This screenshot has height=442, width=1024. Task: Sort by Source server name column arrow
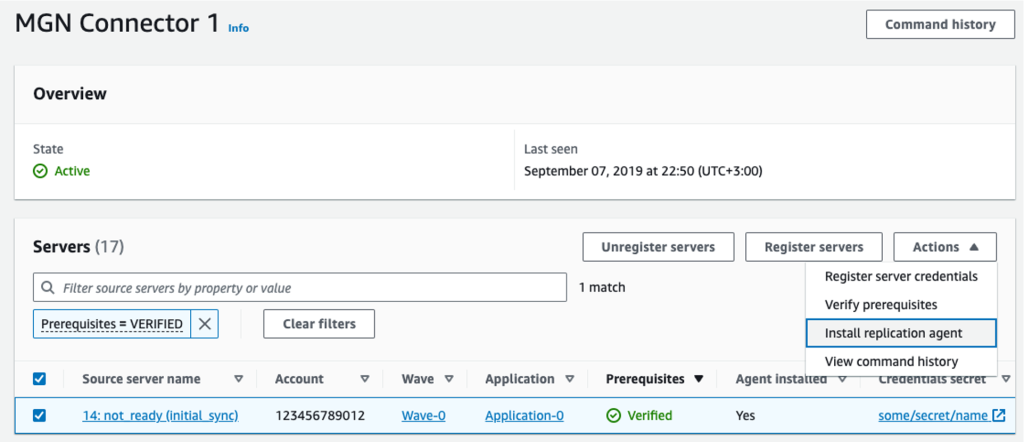click(x=238, y=379)
